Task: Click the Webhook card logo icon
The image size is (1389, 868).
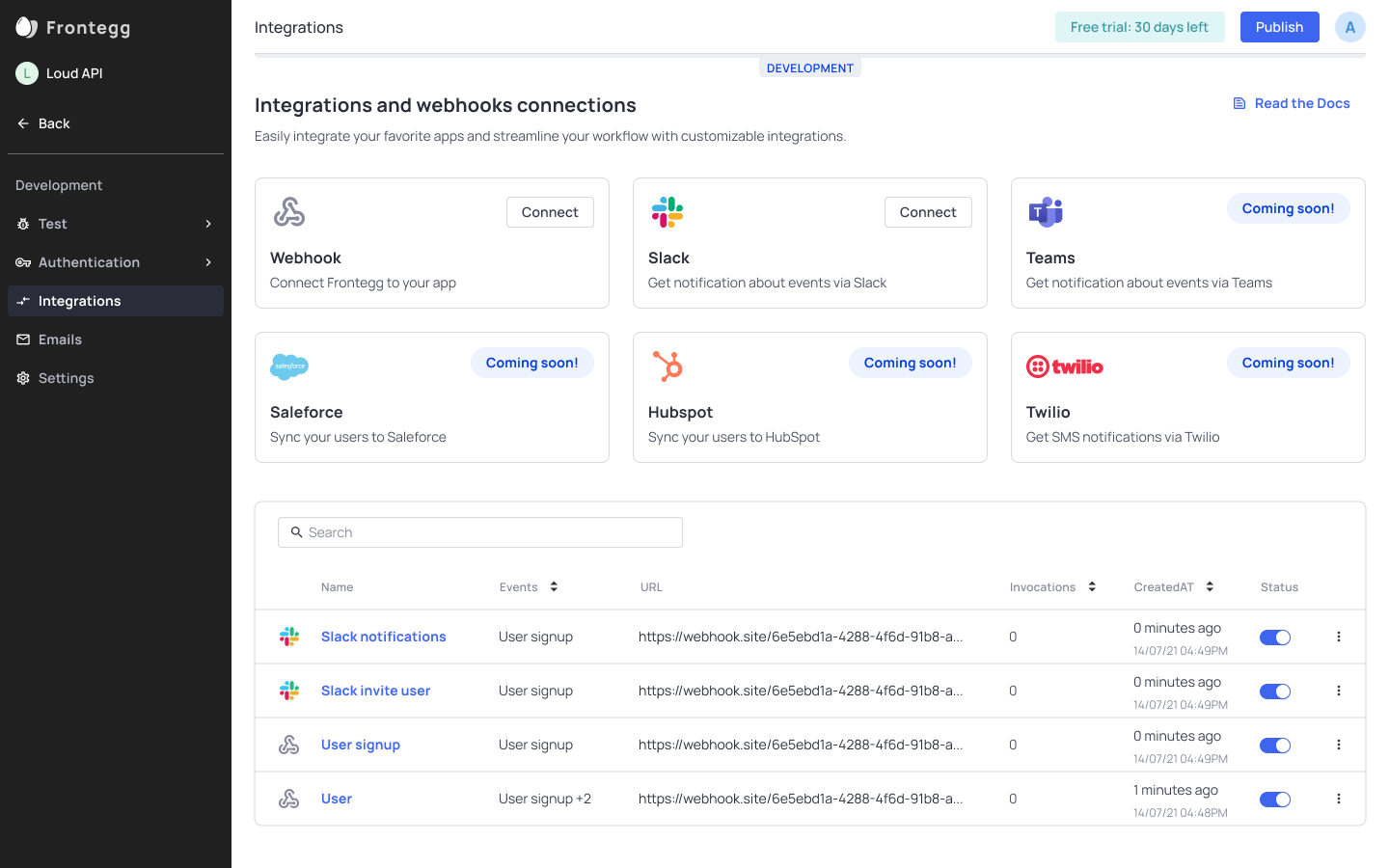Action: point(289,212)
